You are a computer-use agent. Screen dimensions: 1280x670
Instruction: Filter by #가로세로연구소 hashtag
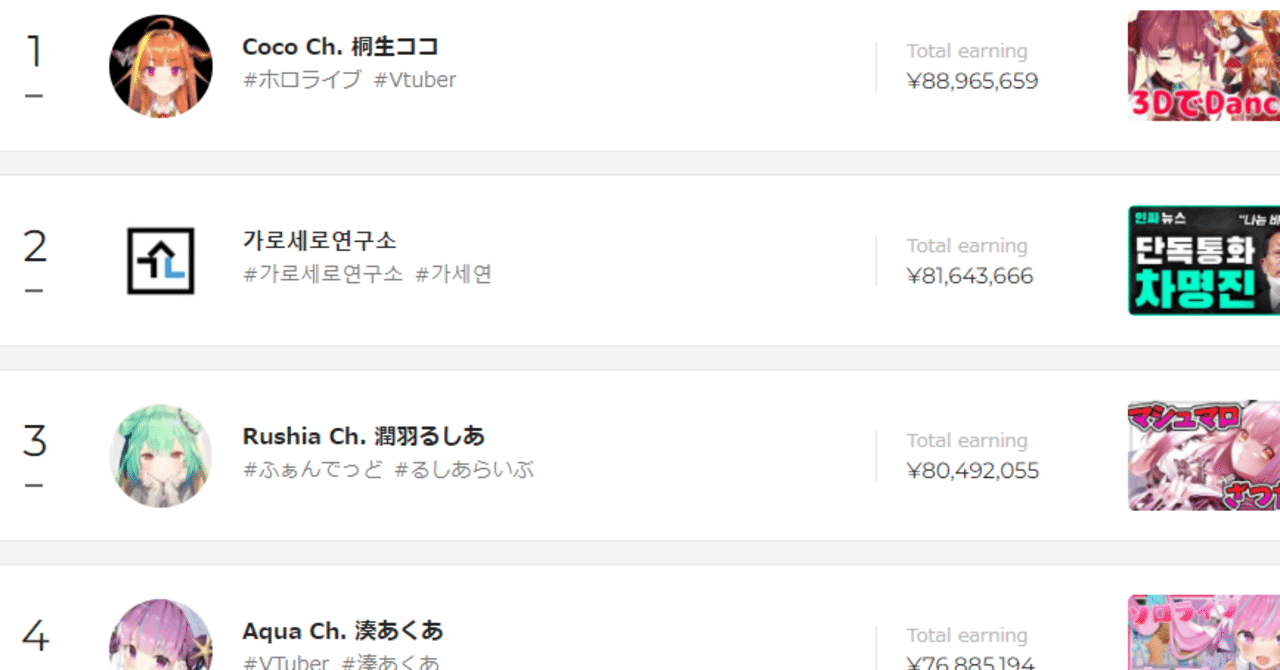(x=323, y=274)
